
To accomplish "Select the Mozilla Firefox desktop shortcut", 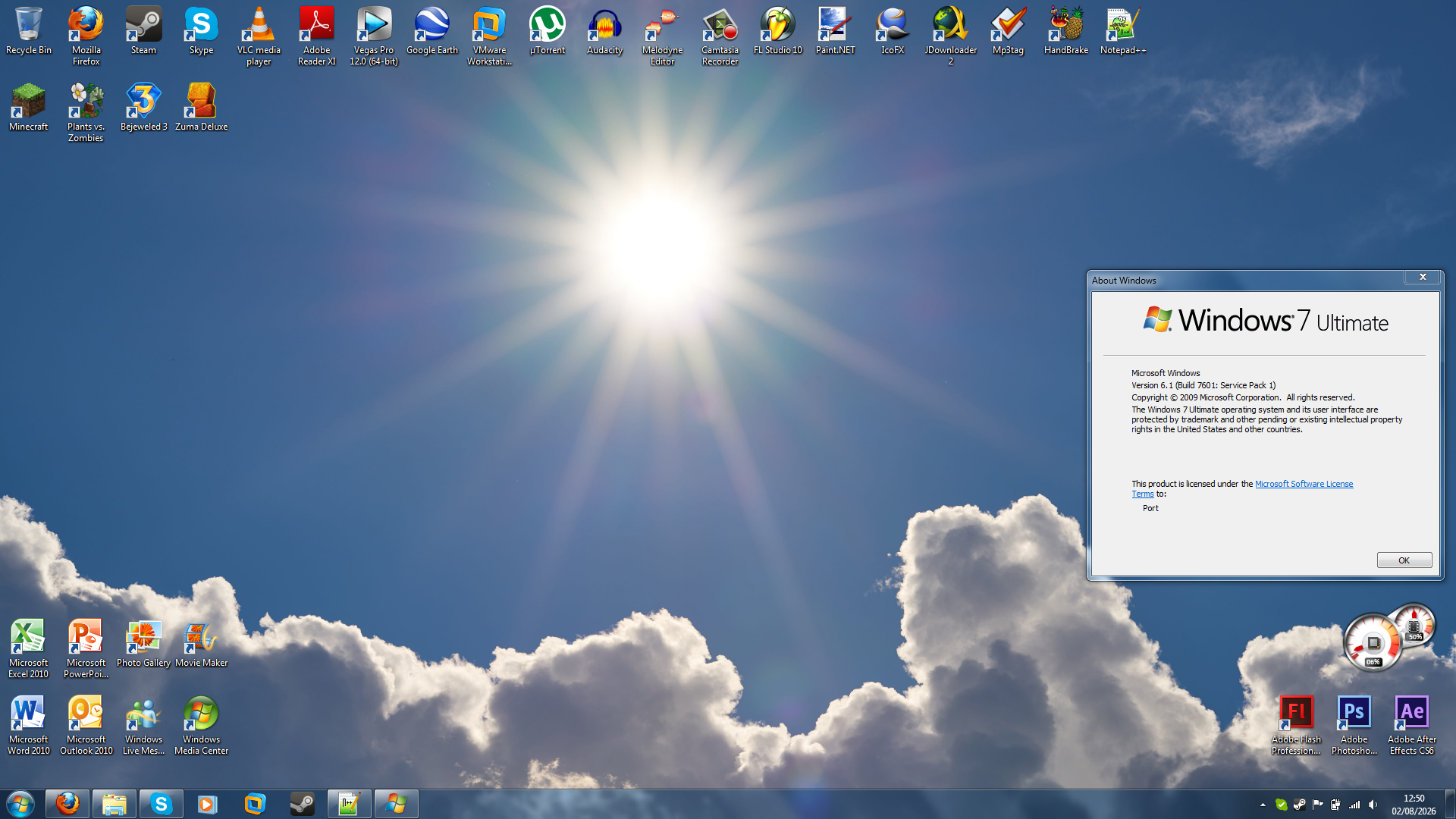I will point(86,36).
